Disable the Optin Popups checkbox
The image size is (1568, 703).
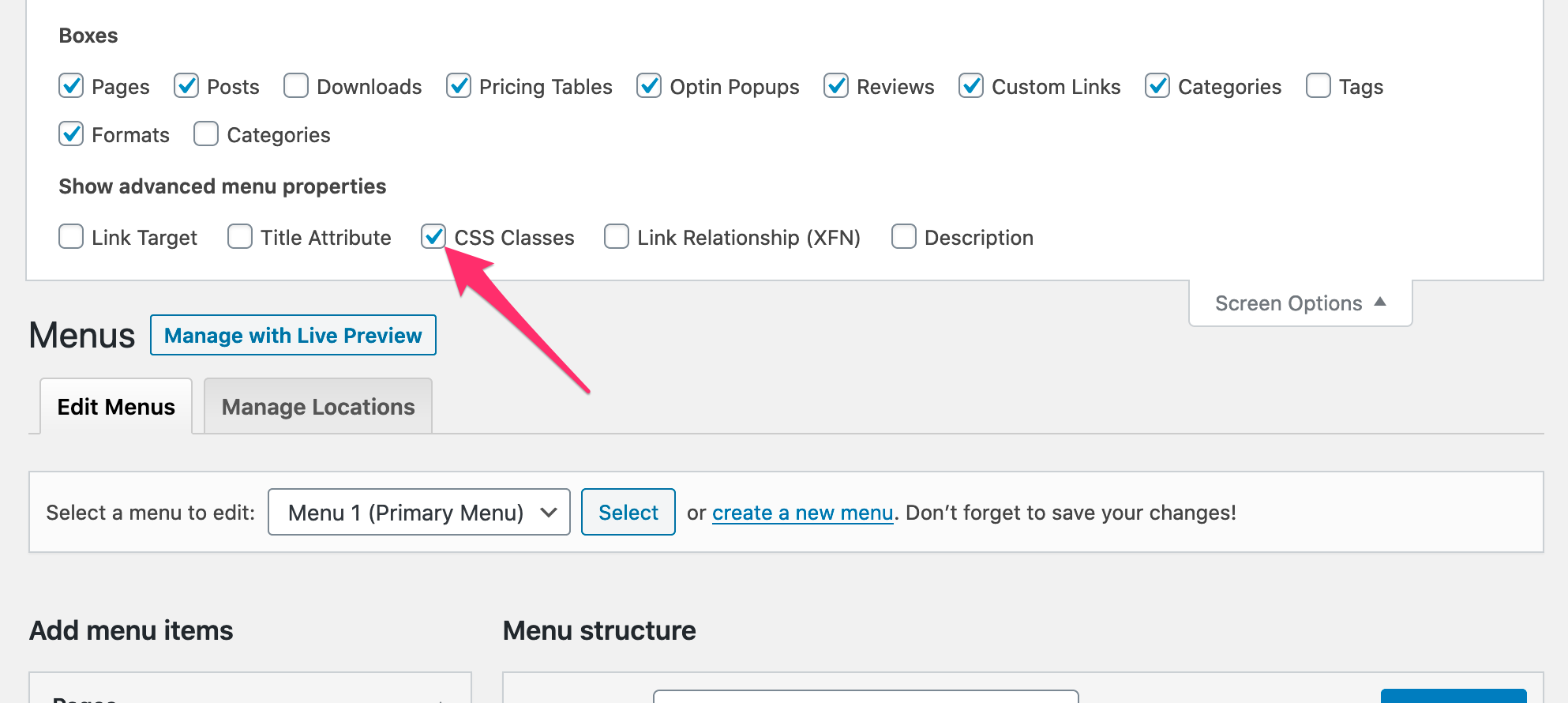coord(649,86)
